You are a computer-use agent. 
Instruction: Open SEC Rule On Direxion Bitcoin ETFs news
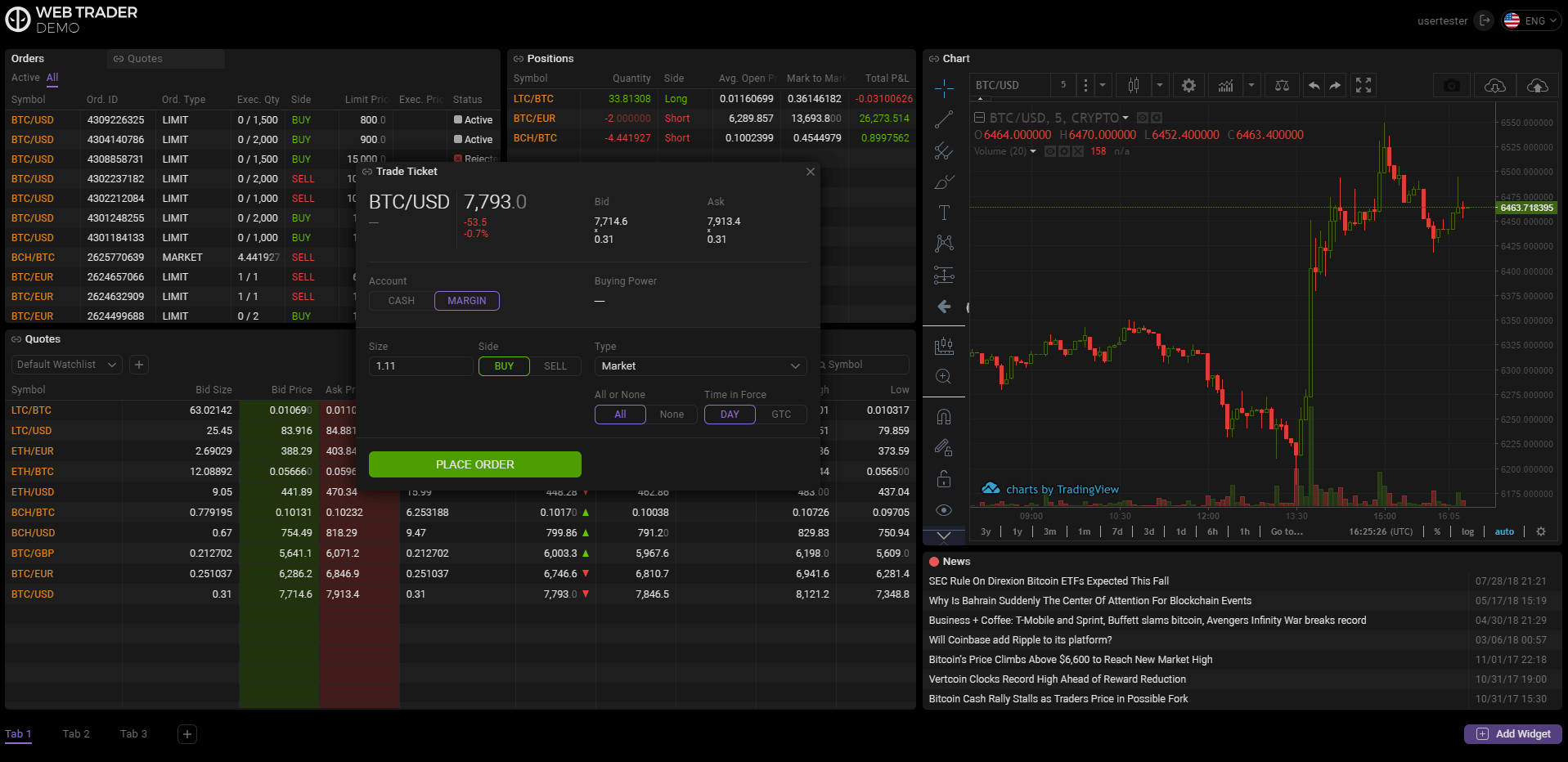(x=1049, y=581)
